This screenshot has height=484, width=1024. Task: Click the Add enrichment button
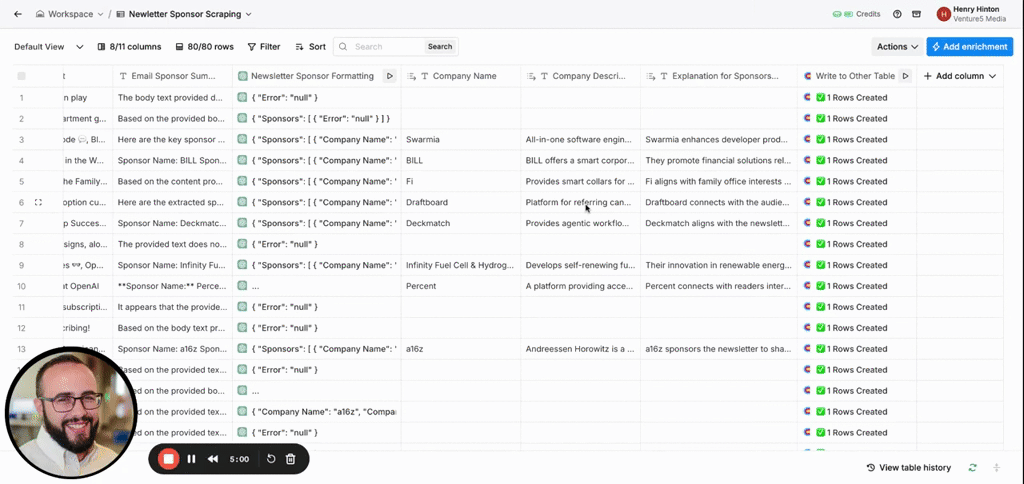969,47
